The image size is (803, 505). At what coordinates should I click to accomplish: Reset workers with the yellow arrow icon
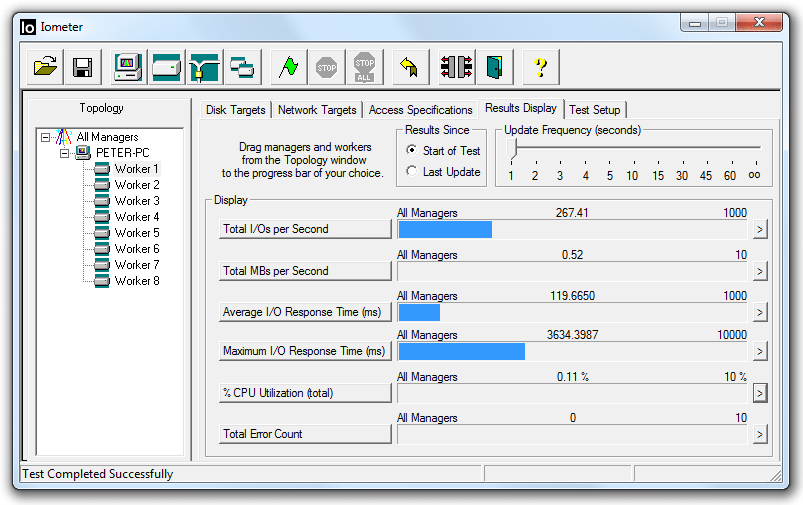pyautogui.click(x=410, y=67)
